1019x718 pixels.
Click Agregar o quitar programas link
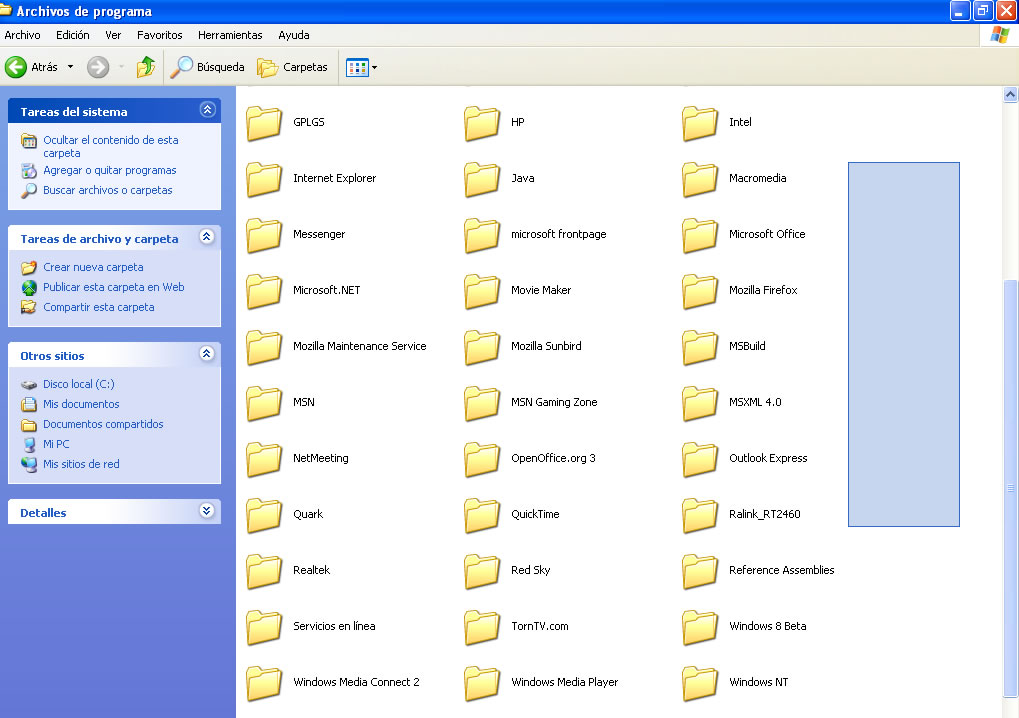109,170
